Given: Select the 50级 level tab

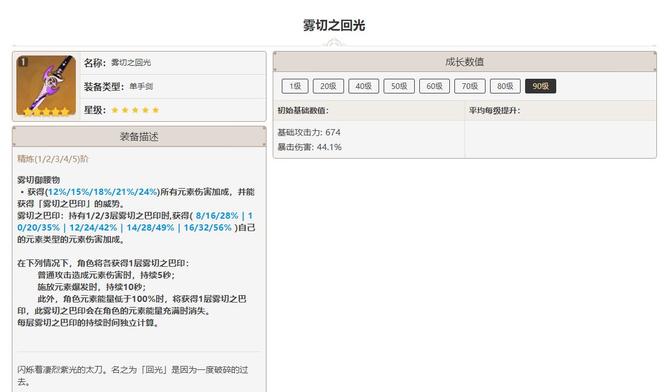Looking at the screenshot, I should point(399,86).
